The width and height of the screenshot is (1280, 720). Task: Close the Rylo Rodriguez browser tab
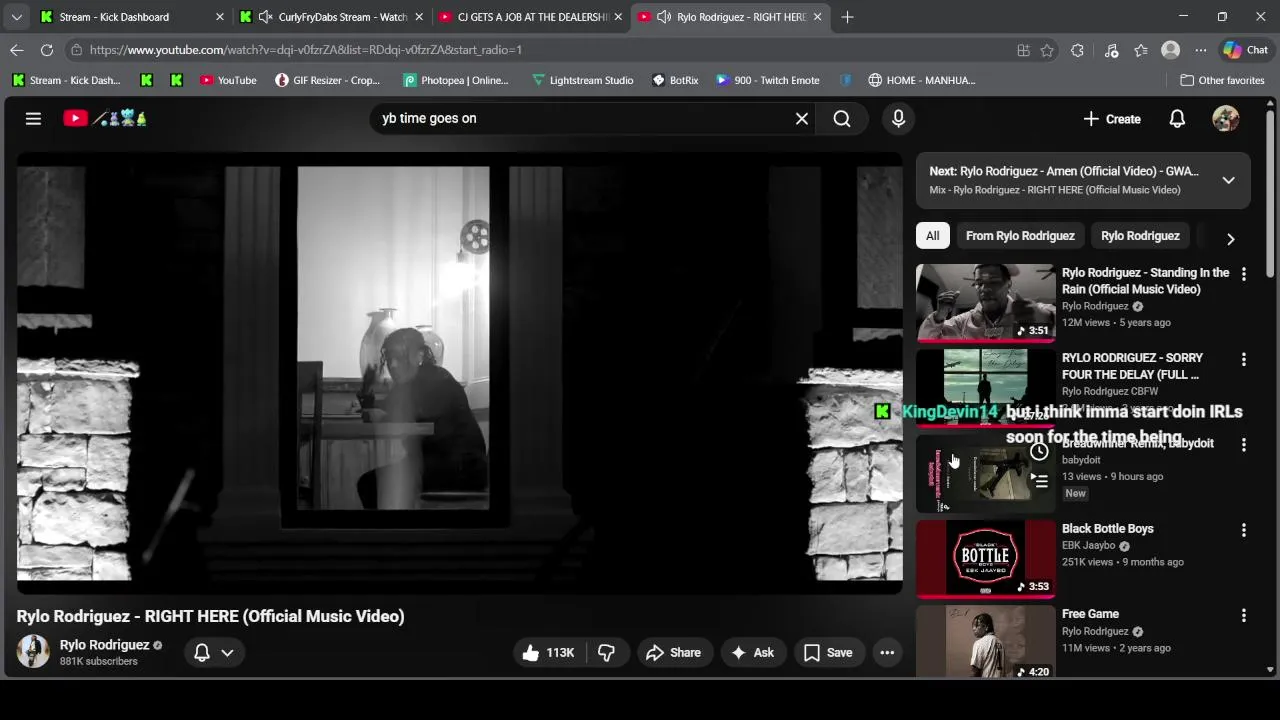pos(817,17)
